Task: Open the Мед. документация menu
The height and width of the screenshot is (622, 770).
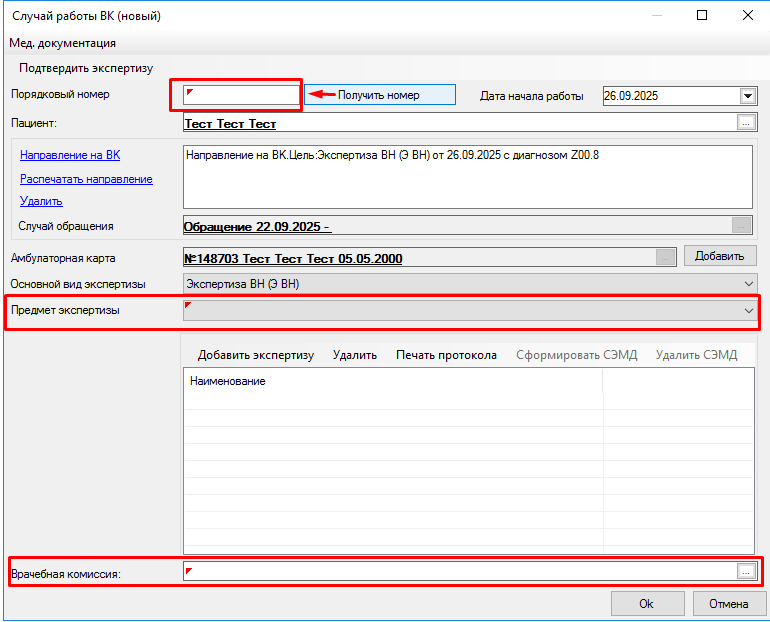Action: (62, 43)
